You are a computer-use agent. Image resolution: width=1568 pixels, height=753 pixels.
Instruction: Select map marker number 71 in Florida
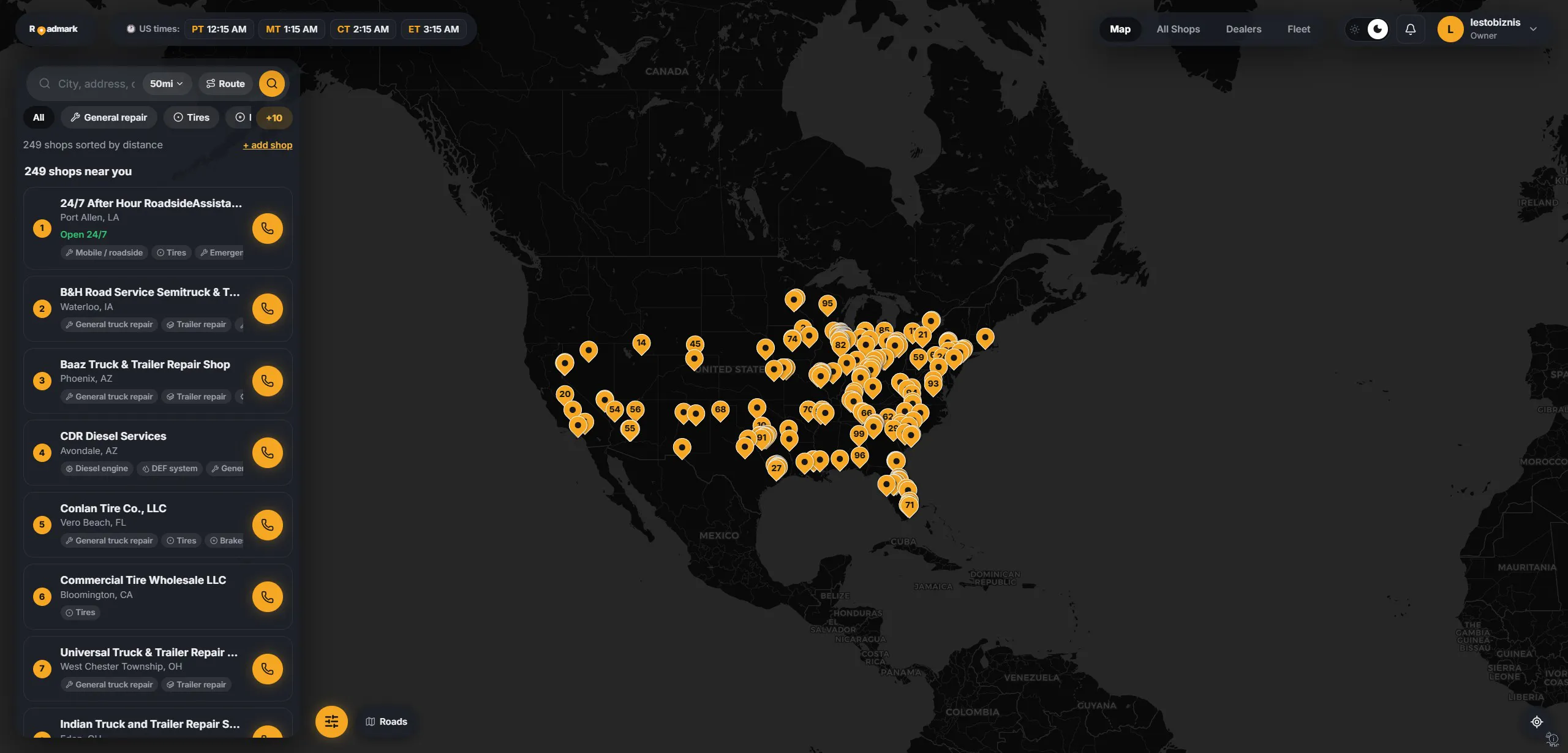click(909, 505)
